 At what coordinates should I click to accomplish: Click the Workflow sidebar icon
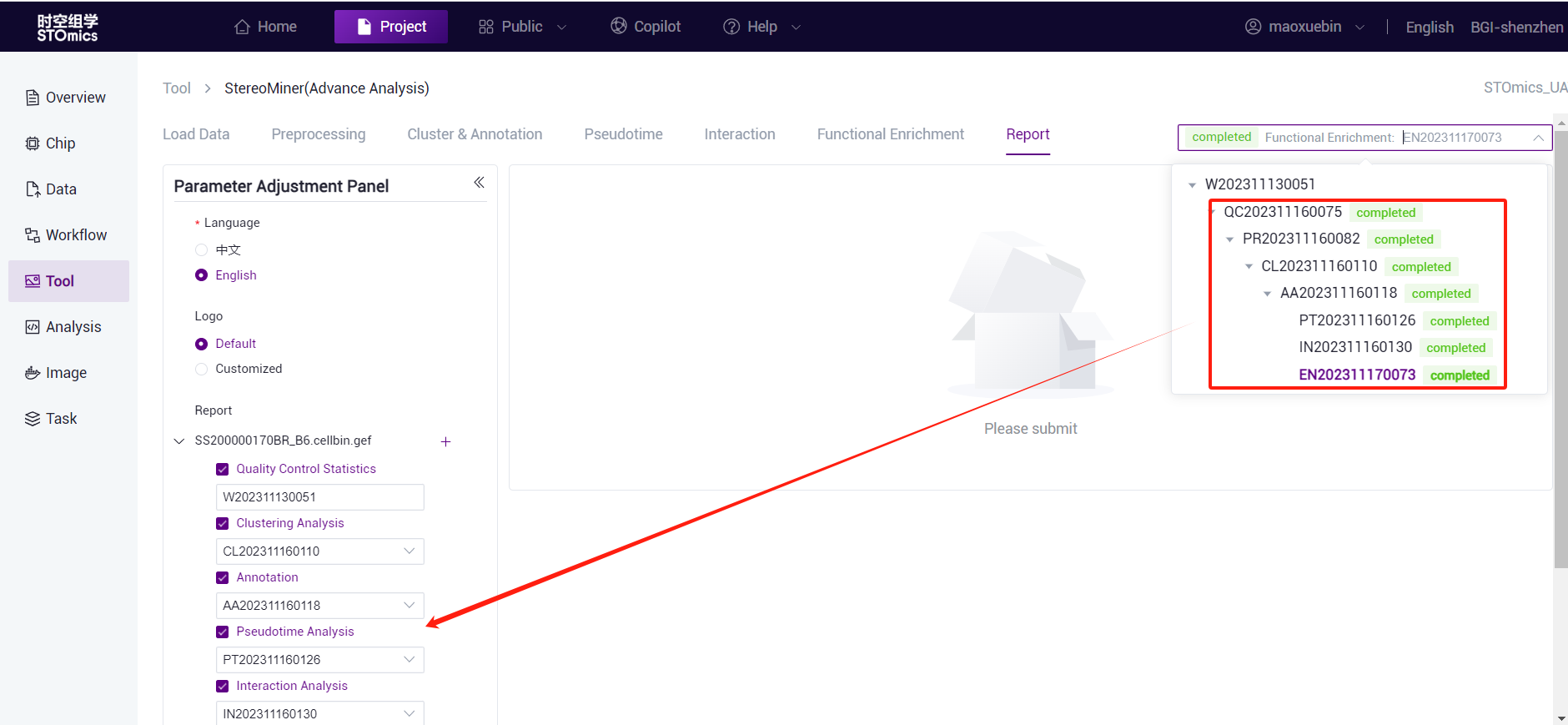[33, 235]
